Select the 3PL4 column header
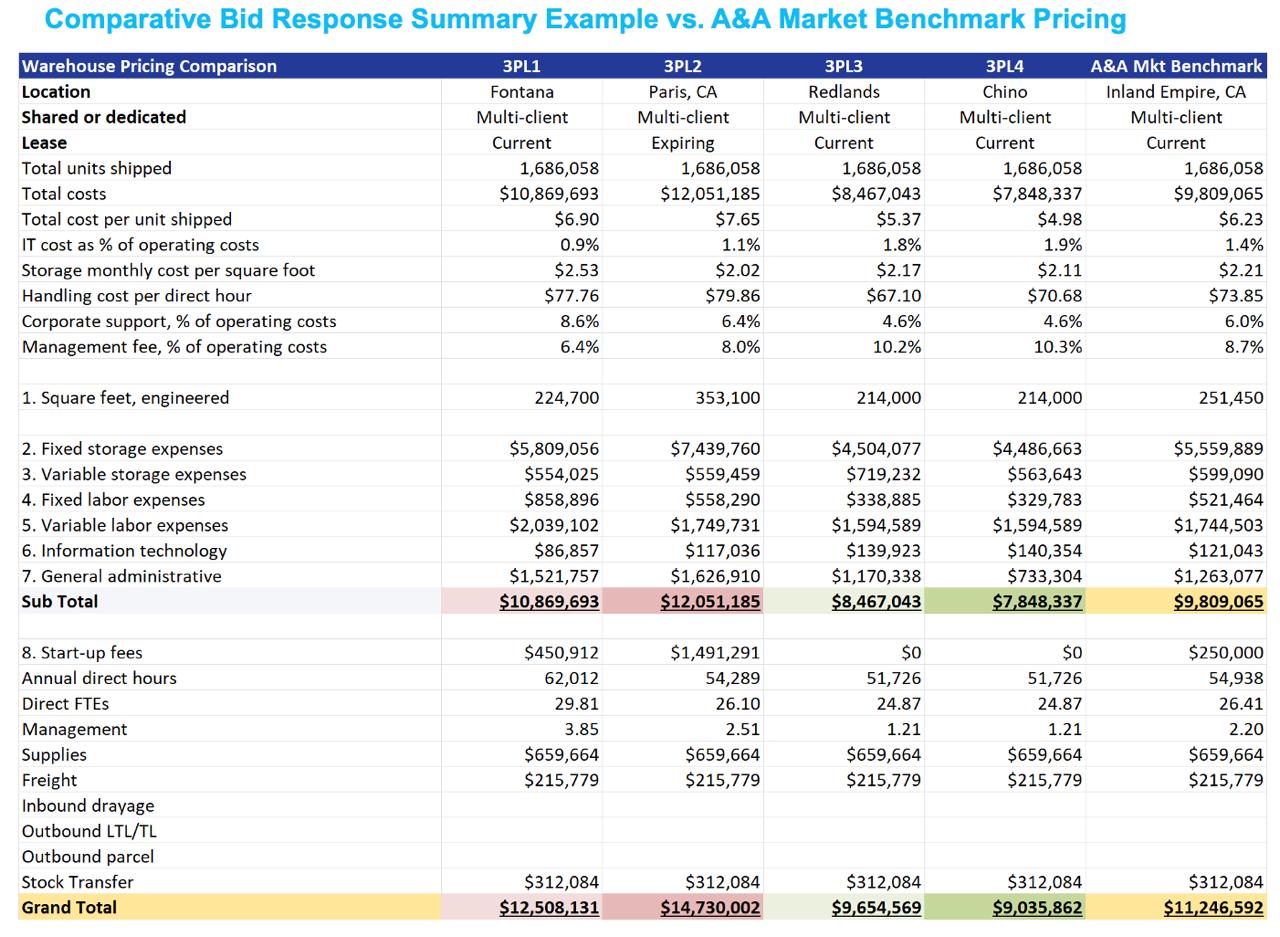The width and height of the screenshot is (1280, 937). click(x=1004, y=66)
